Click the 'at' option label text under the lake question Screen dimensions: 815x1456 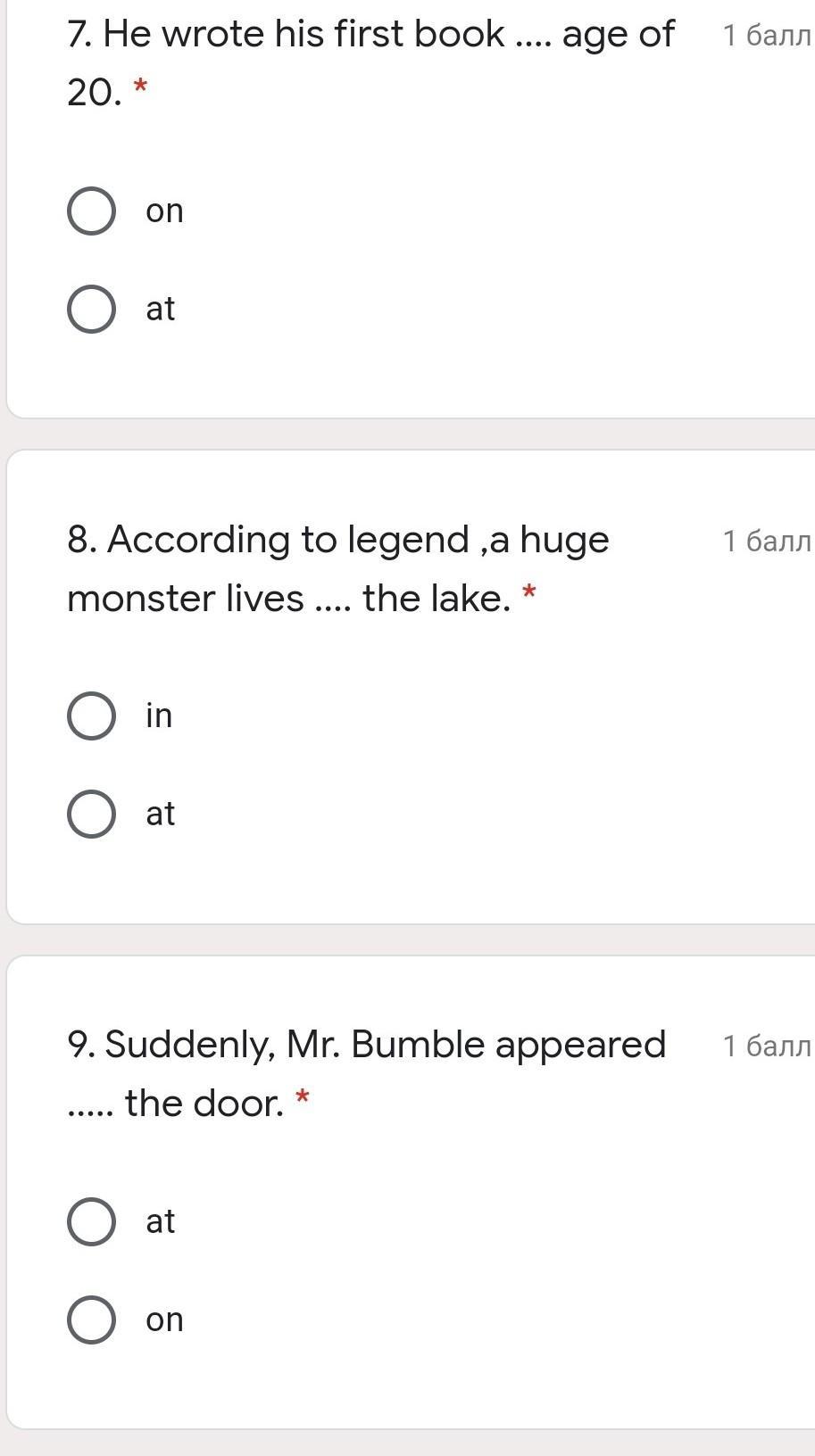[x=161, y=814]
